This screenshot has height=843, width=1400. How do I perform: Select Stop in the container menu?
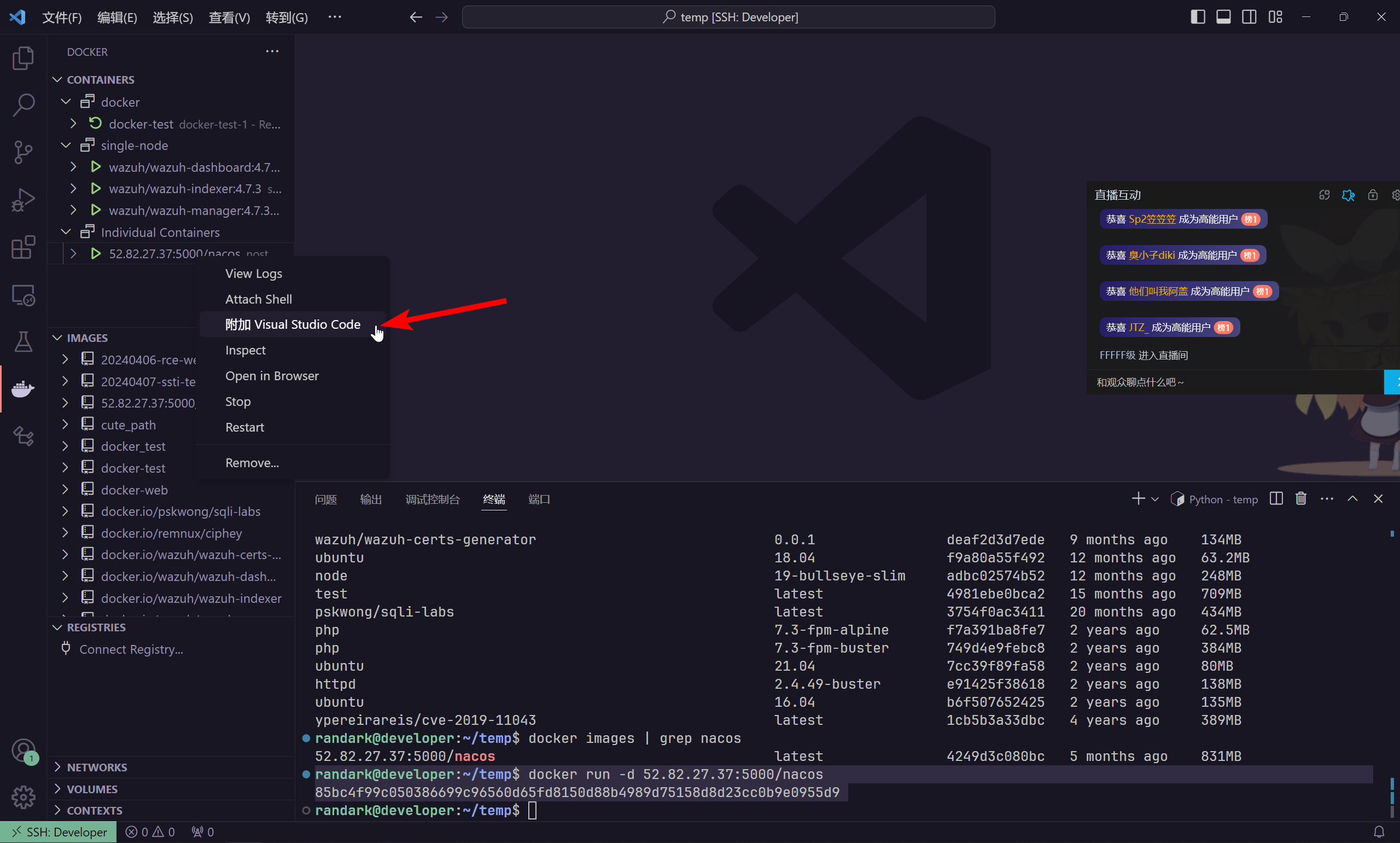[293, 401]
